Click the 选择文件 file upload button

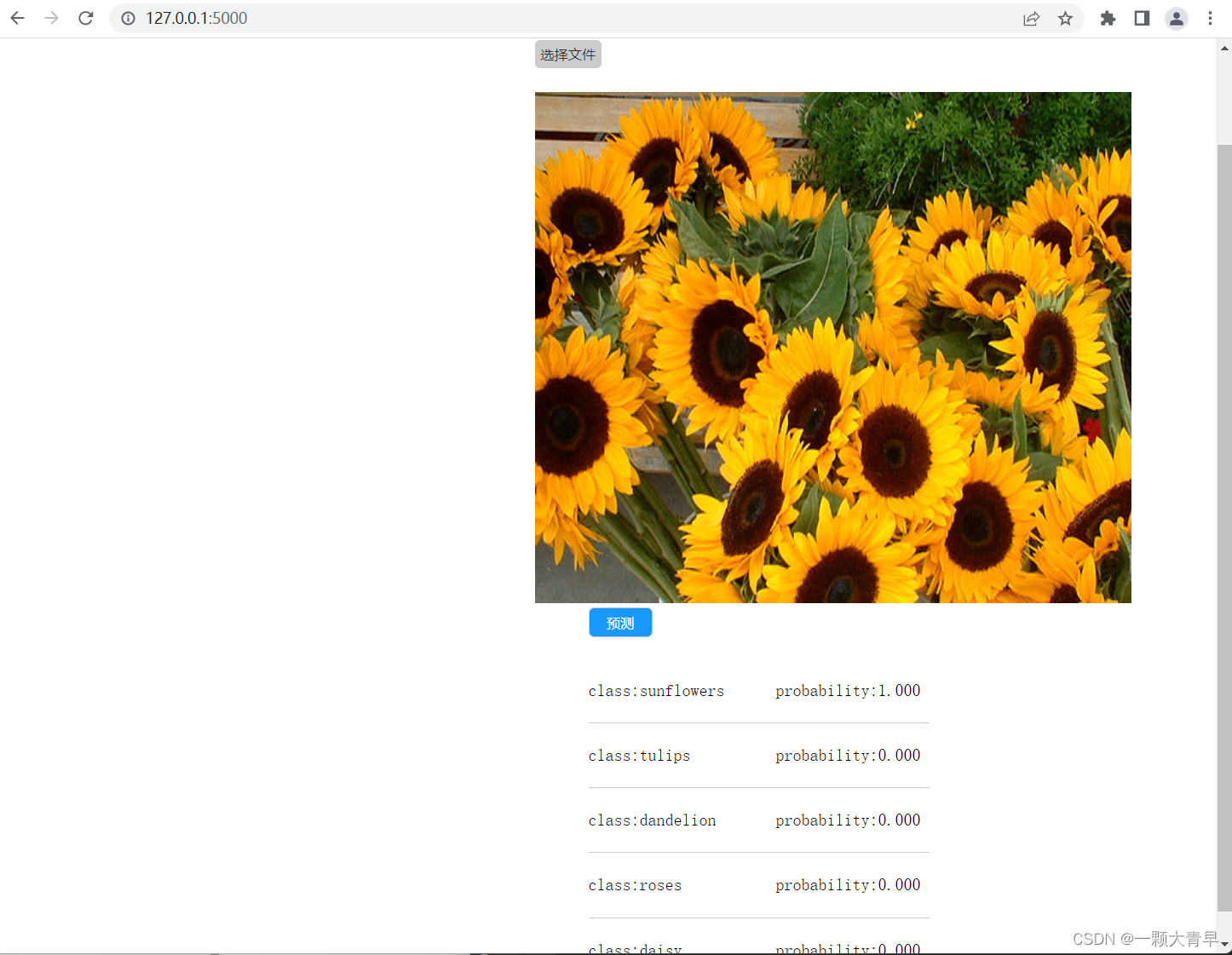[x=567, y=54]
